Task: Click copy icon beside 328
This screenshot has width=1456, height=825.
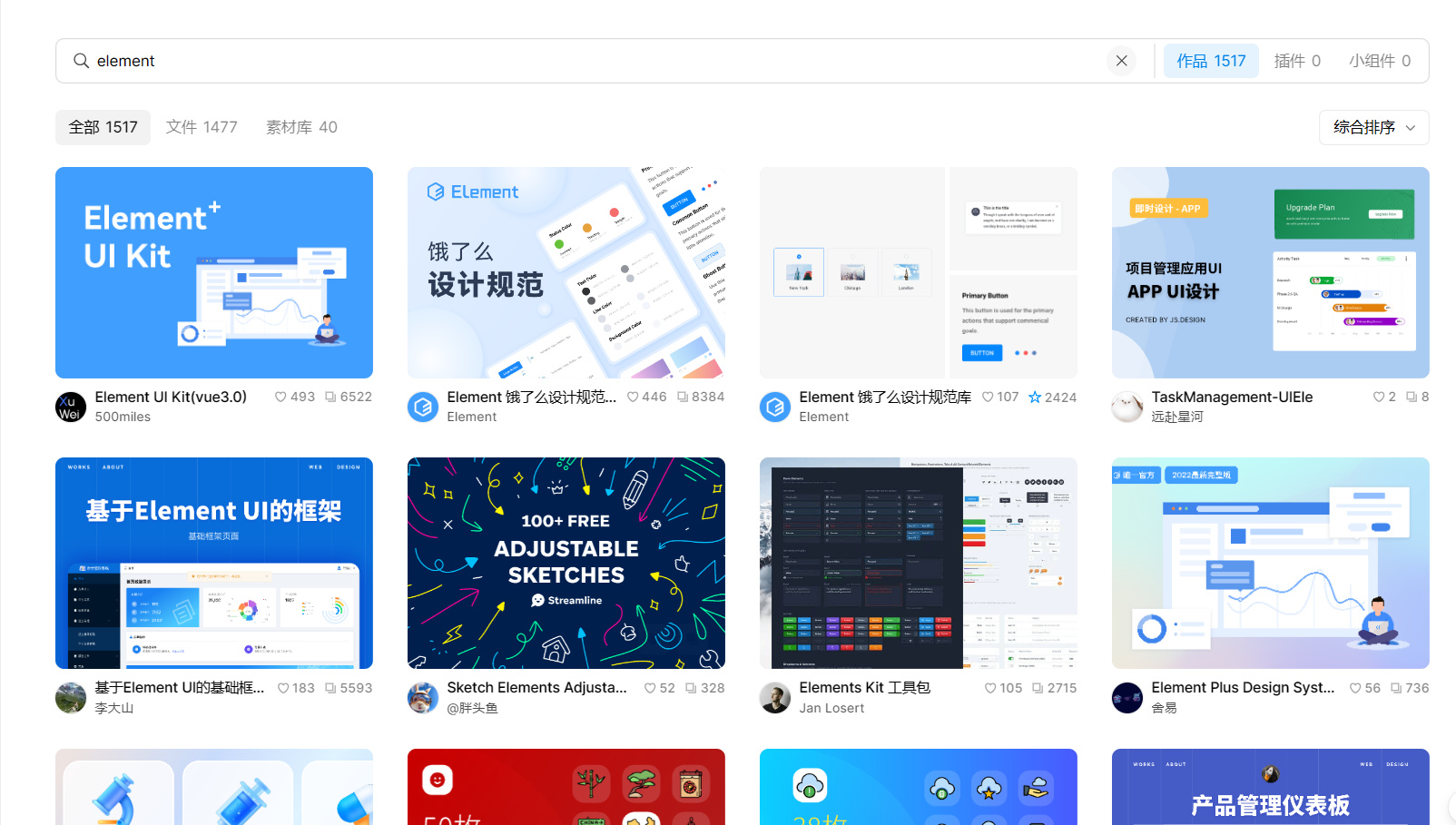Action: (691, 688)
